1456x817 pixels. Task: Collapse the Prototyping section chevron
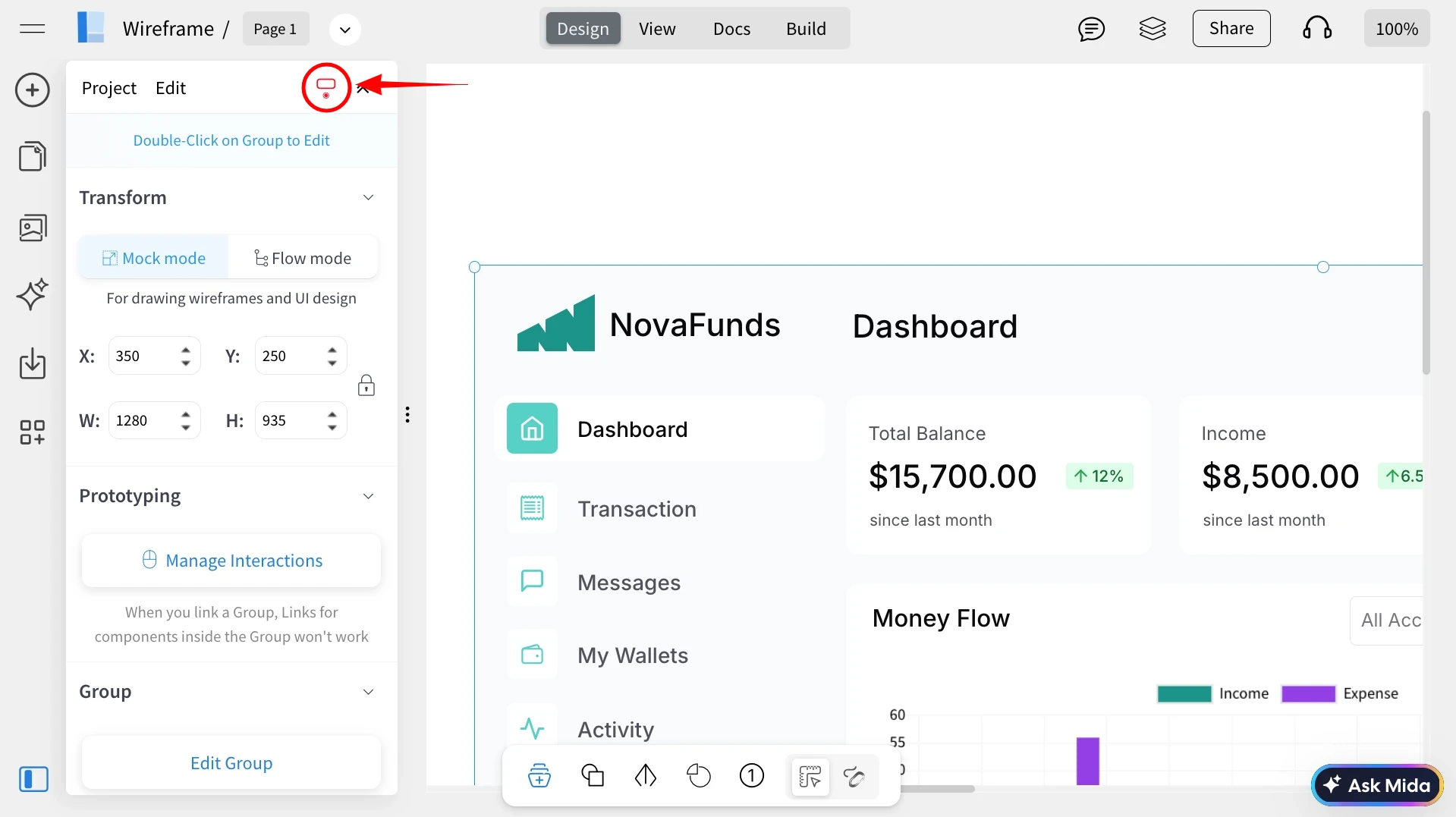tap(369, 496)
